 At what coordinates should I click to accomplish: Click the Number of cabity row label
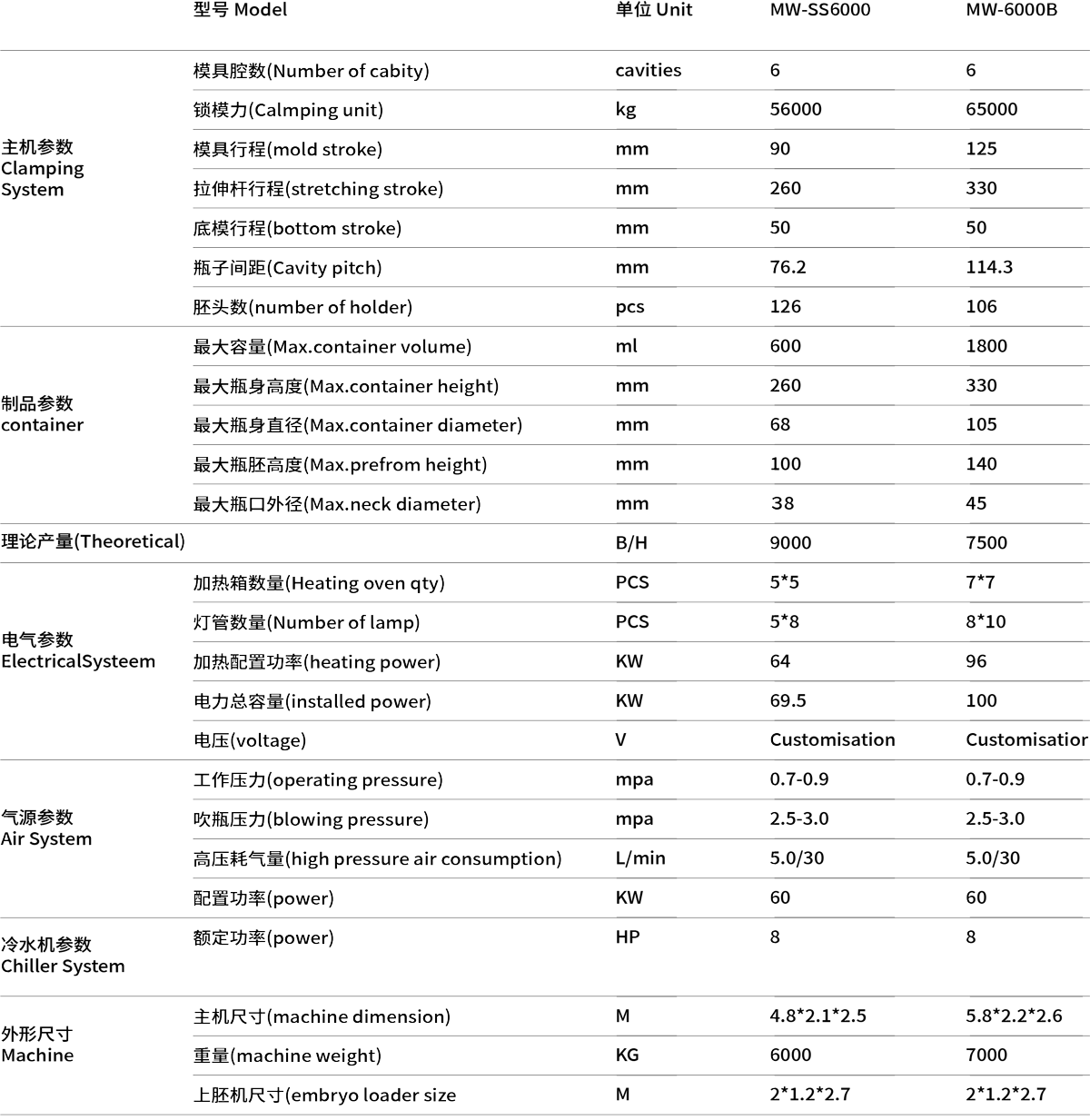[311, 71]
